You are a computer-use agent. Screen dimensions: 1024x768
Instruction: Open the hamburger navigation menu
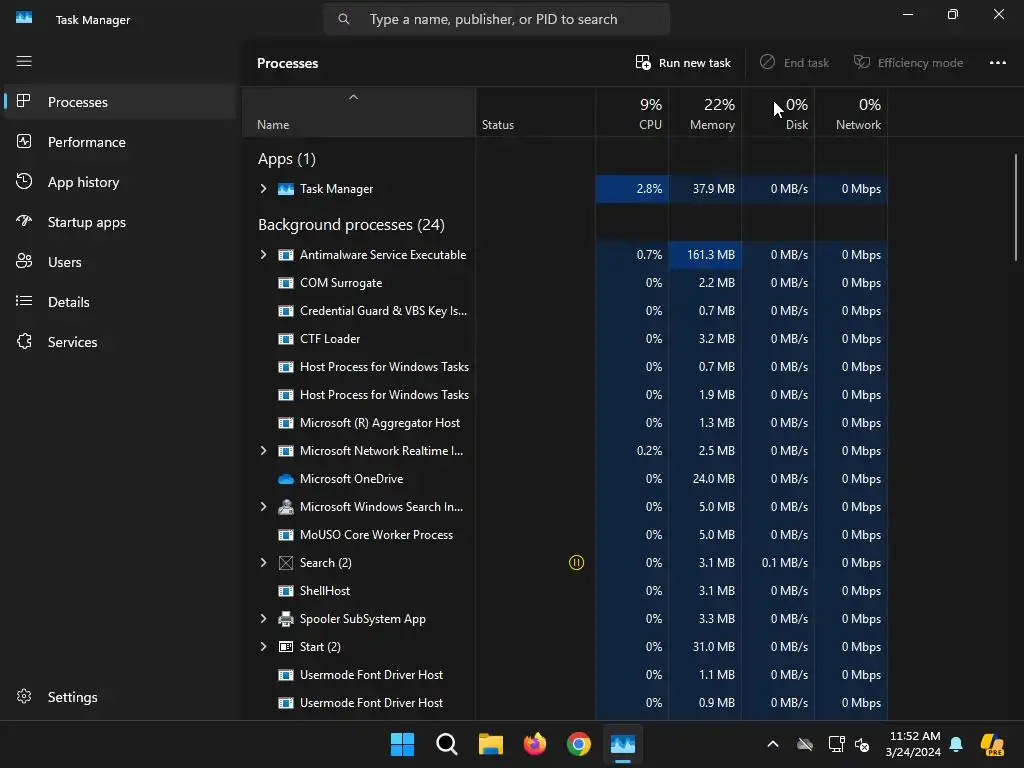[24, 61]
